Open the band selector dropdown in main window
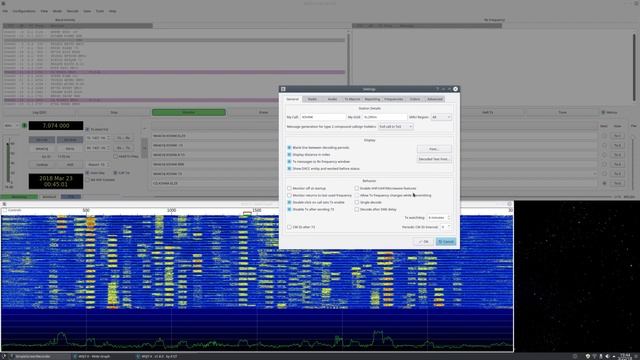This screenshot has height=360, width=640. point(11,126)
